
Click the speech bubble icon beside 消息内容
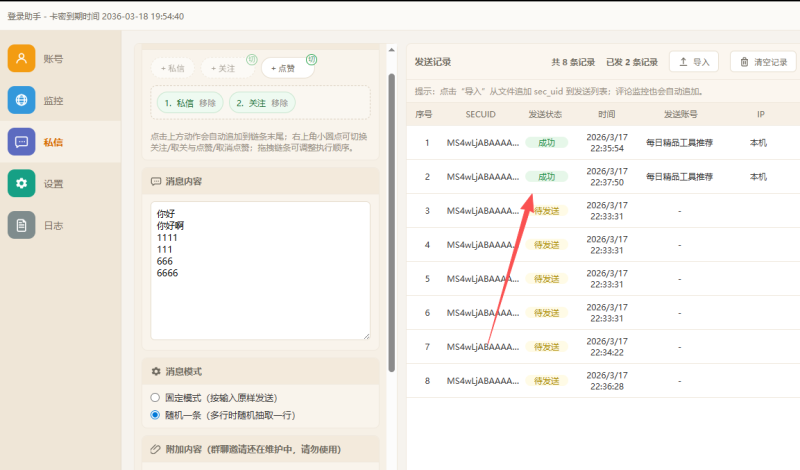tap(156, 181)
